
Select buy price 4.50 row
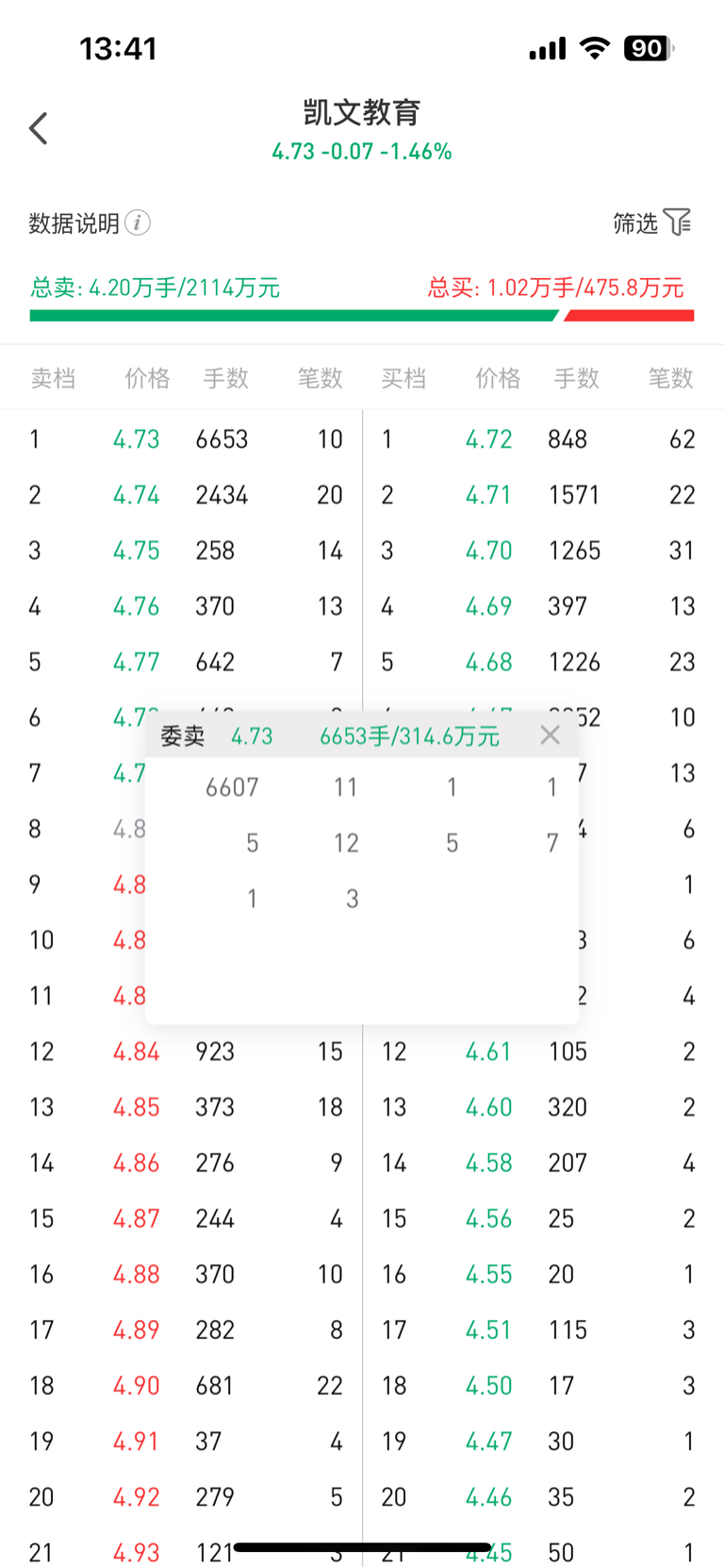(543, 1386)
